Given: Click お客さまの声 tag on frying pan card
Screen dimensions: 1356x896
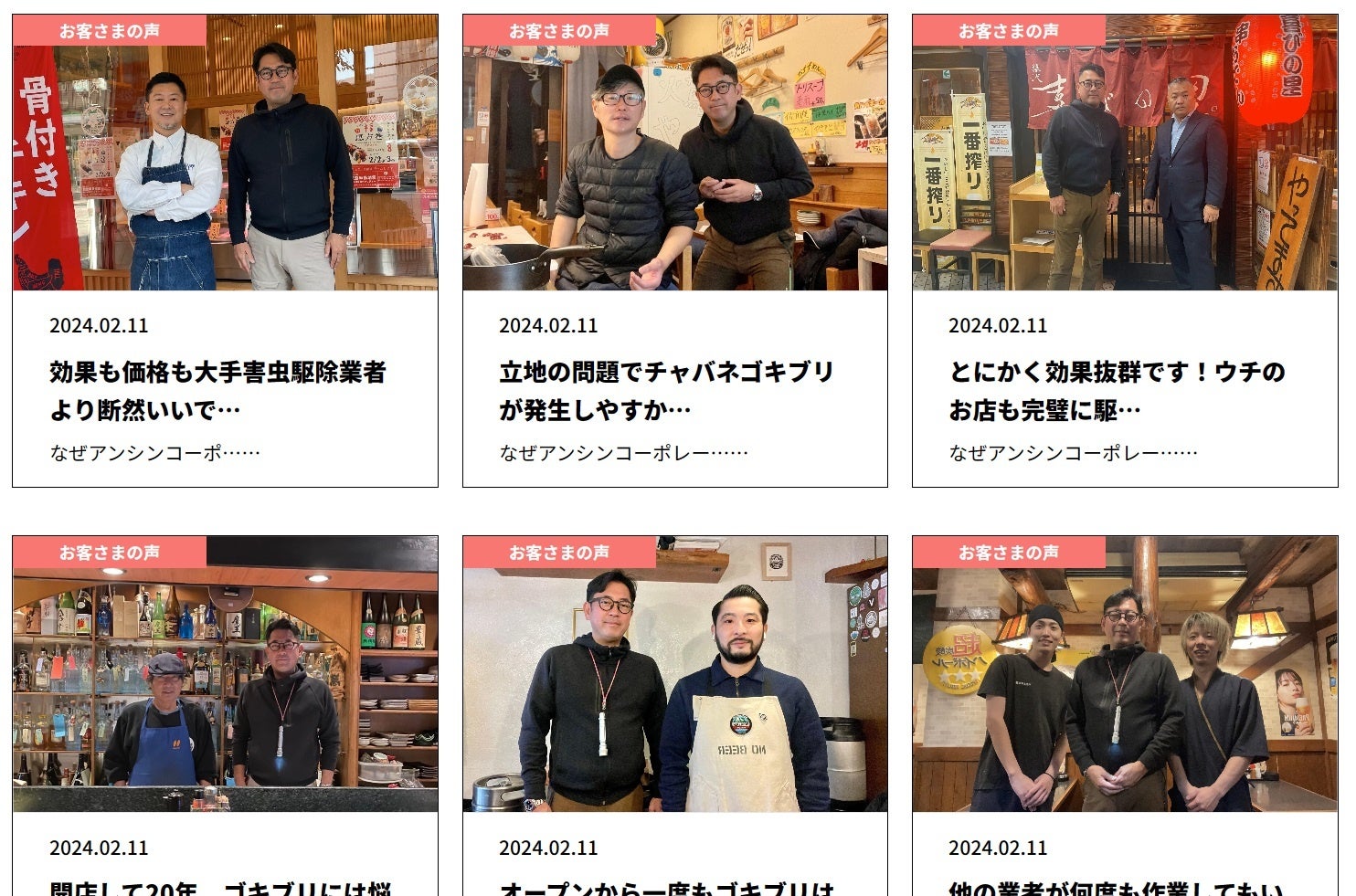Looking at the screenshot, I should pyautogui.click(x=559, y=30).
